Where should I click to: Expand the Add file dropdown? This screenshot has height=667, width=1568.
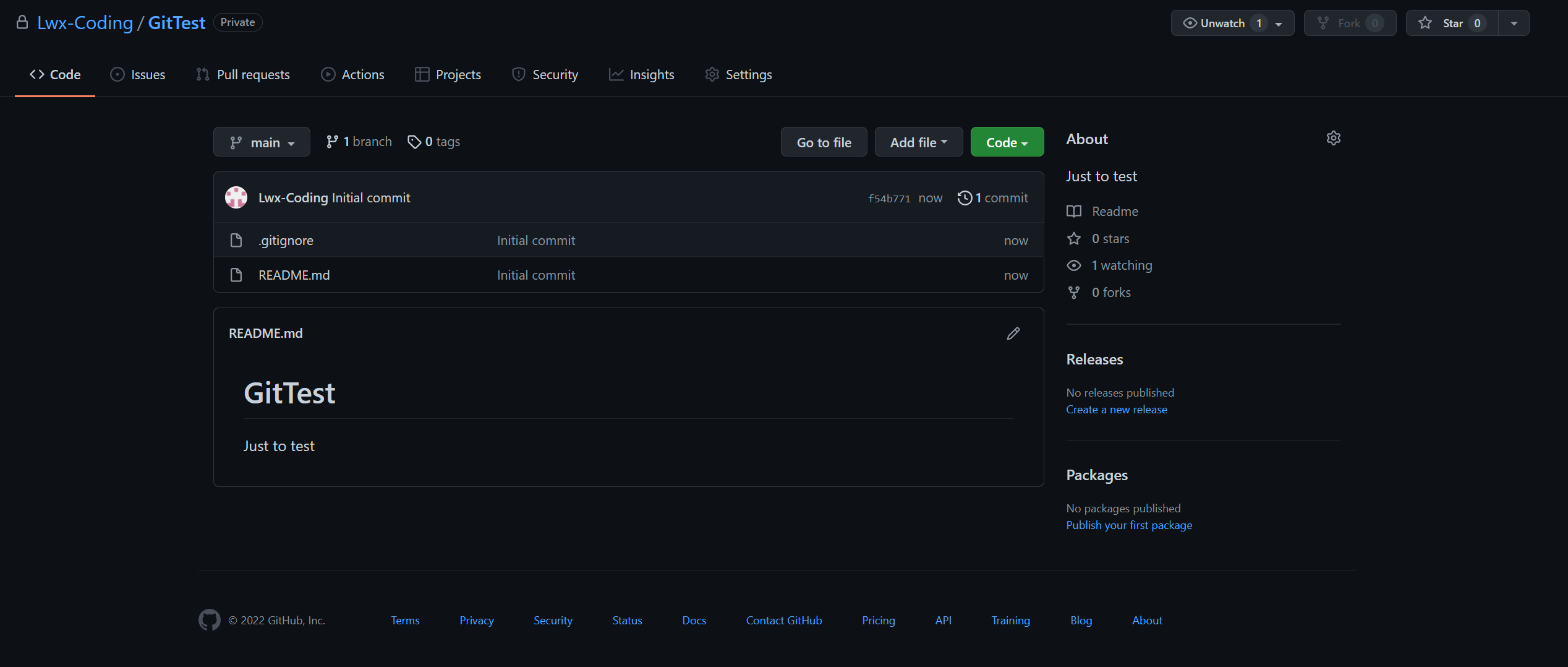[x=919, y=142]
